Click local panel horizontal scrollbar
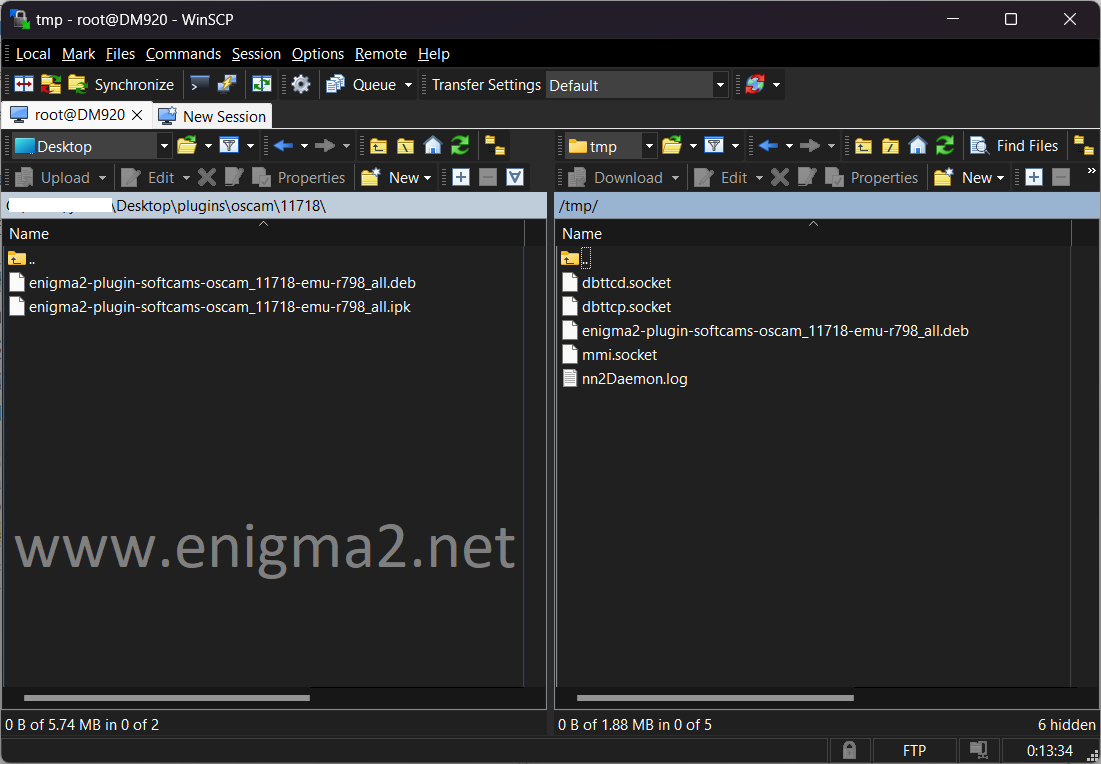 pos(167,698)
